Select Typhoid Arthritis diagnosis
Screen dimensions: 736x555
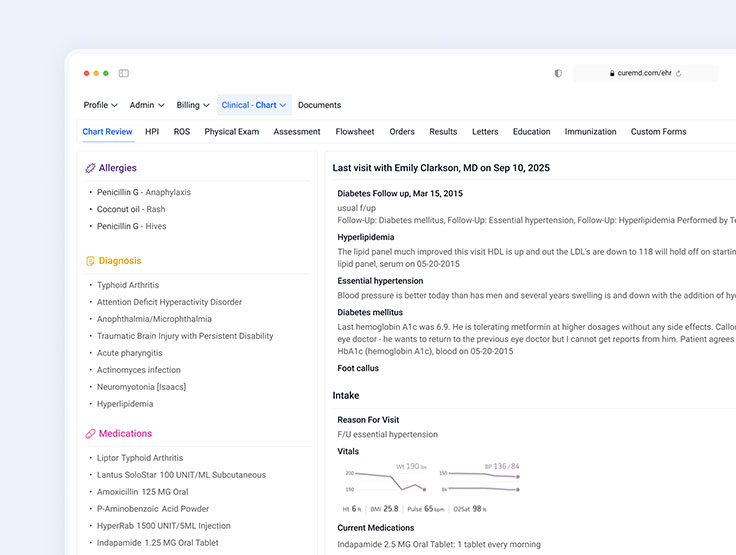tap(128, 285)
